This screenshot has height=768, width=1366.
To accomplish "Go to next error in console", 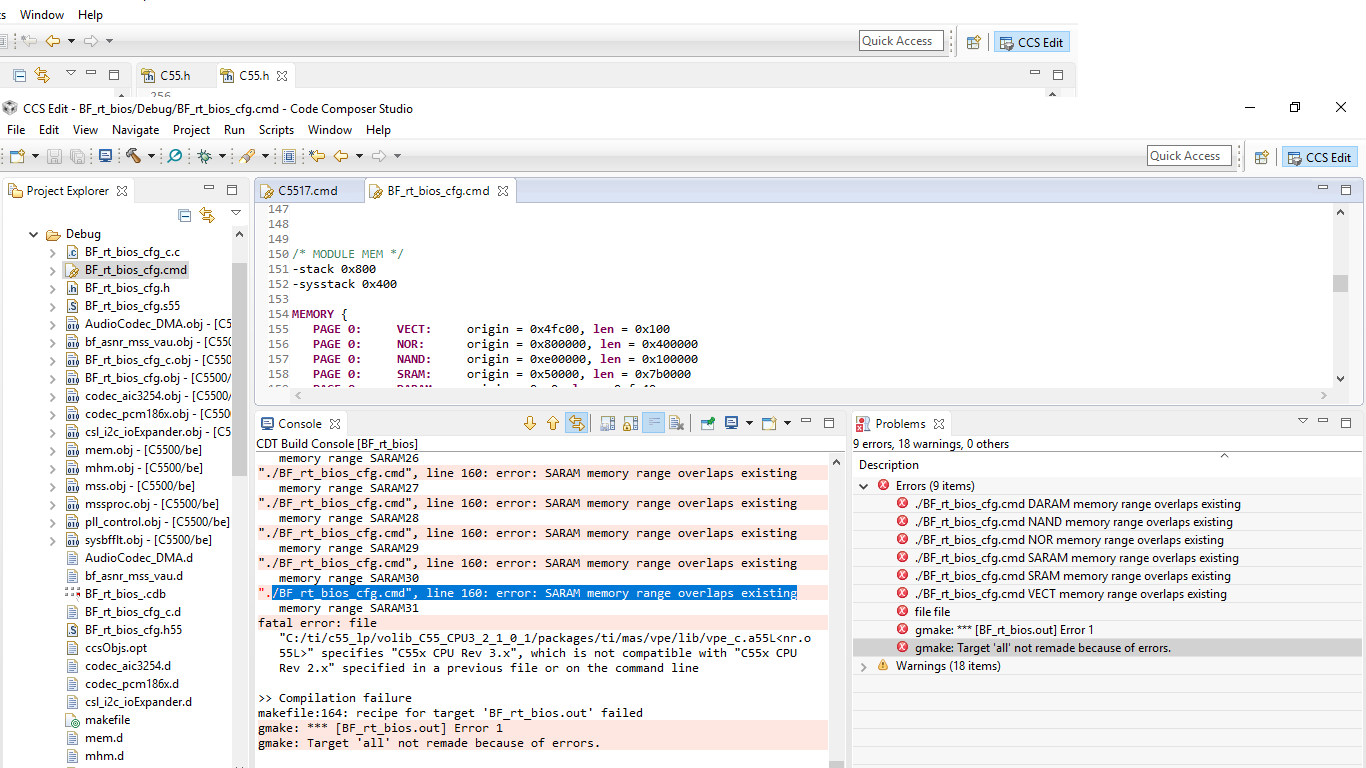I will [x=530, y=424].
